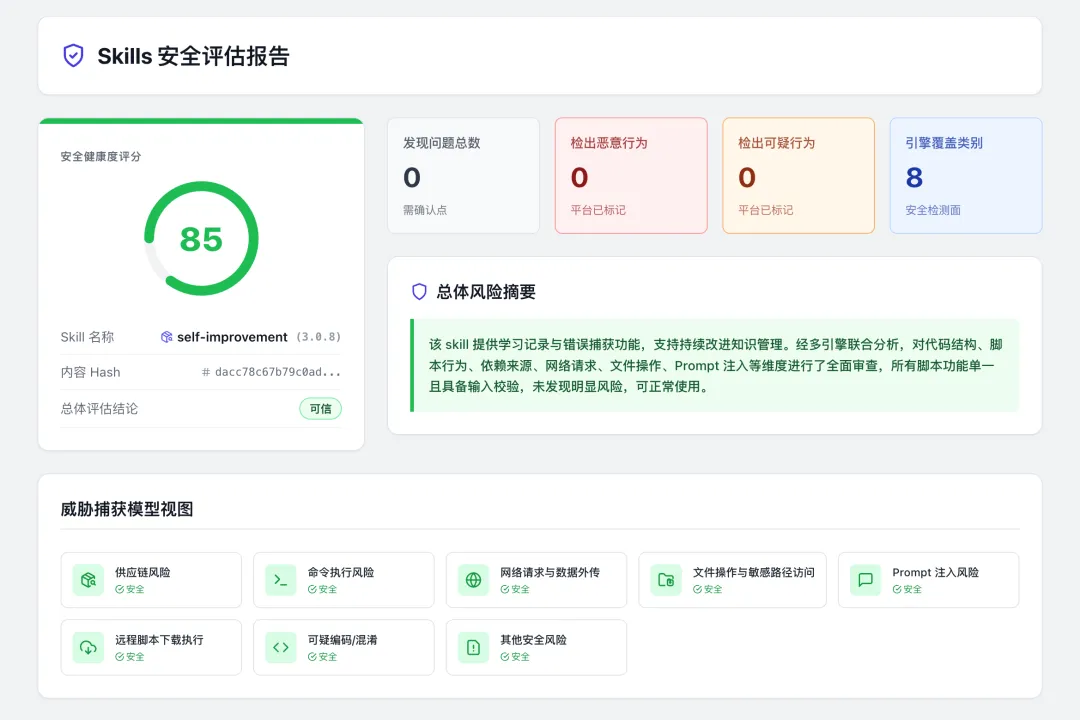Click the 供应链风险 box icon
This screenshot has height=720, width=1080.
click(x=88, y=580)
